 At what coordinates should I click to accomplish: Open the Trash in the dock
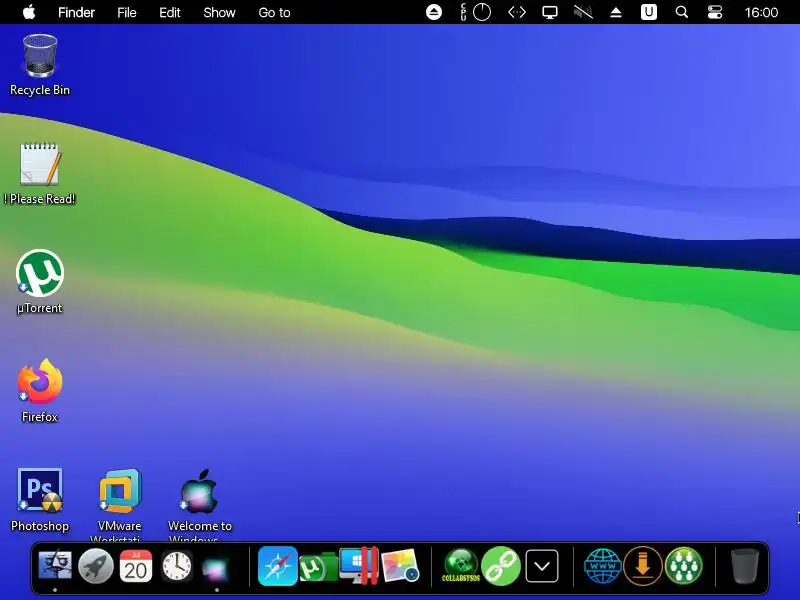coord(745,565)
